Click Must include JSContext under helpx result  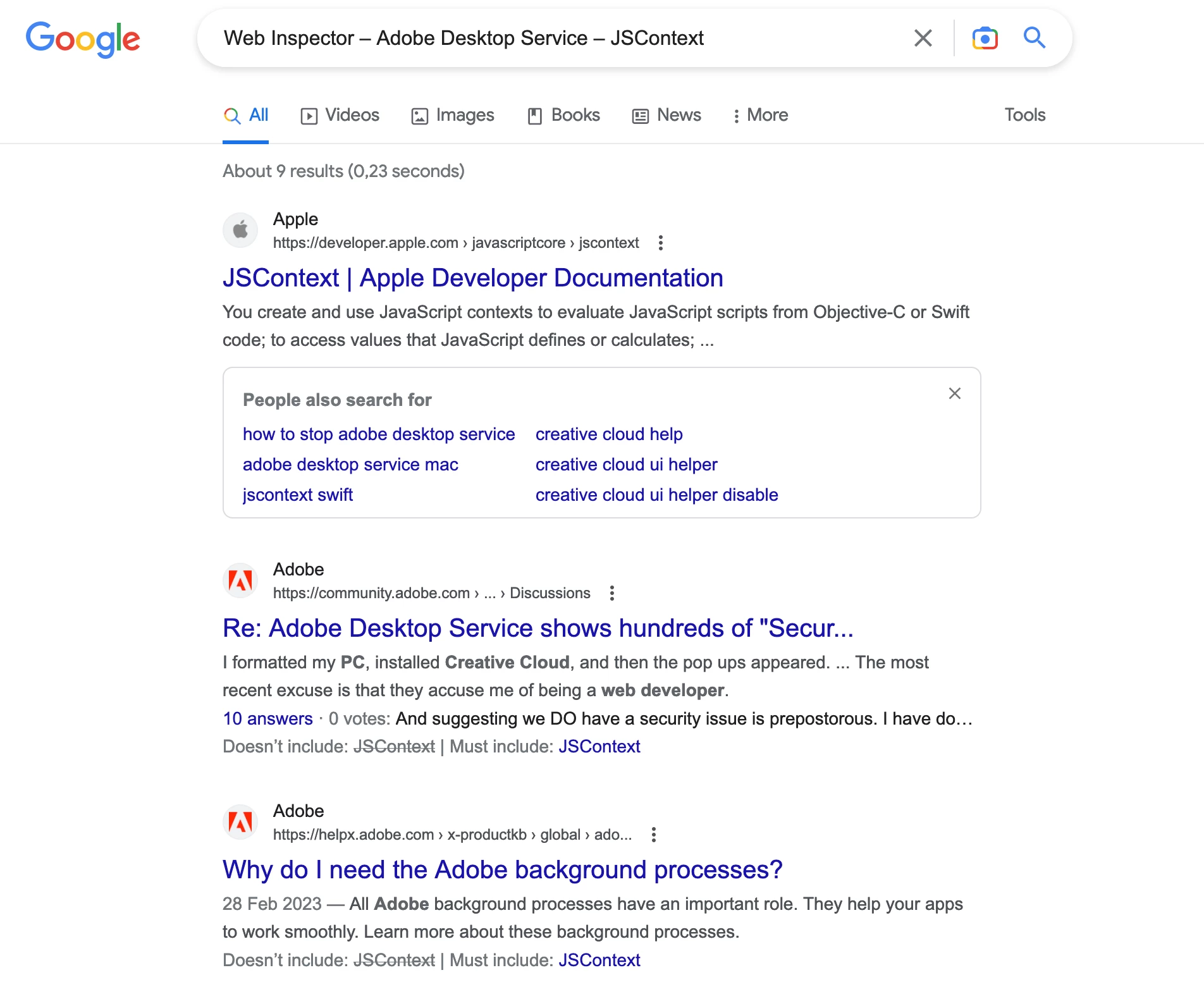[599, 960]
